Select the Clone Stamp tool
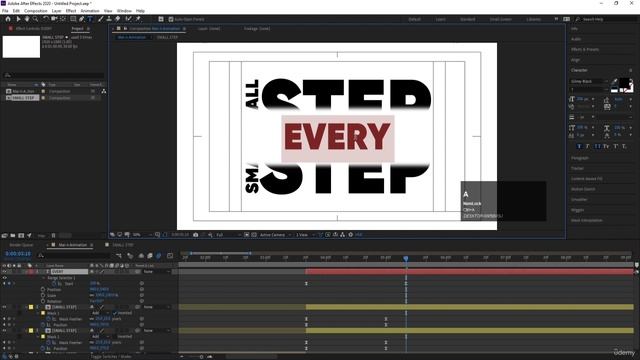This screenshot has height=360, width=640. (109, 19)
